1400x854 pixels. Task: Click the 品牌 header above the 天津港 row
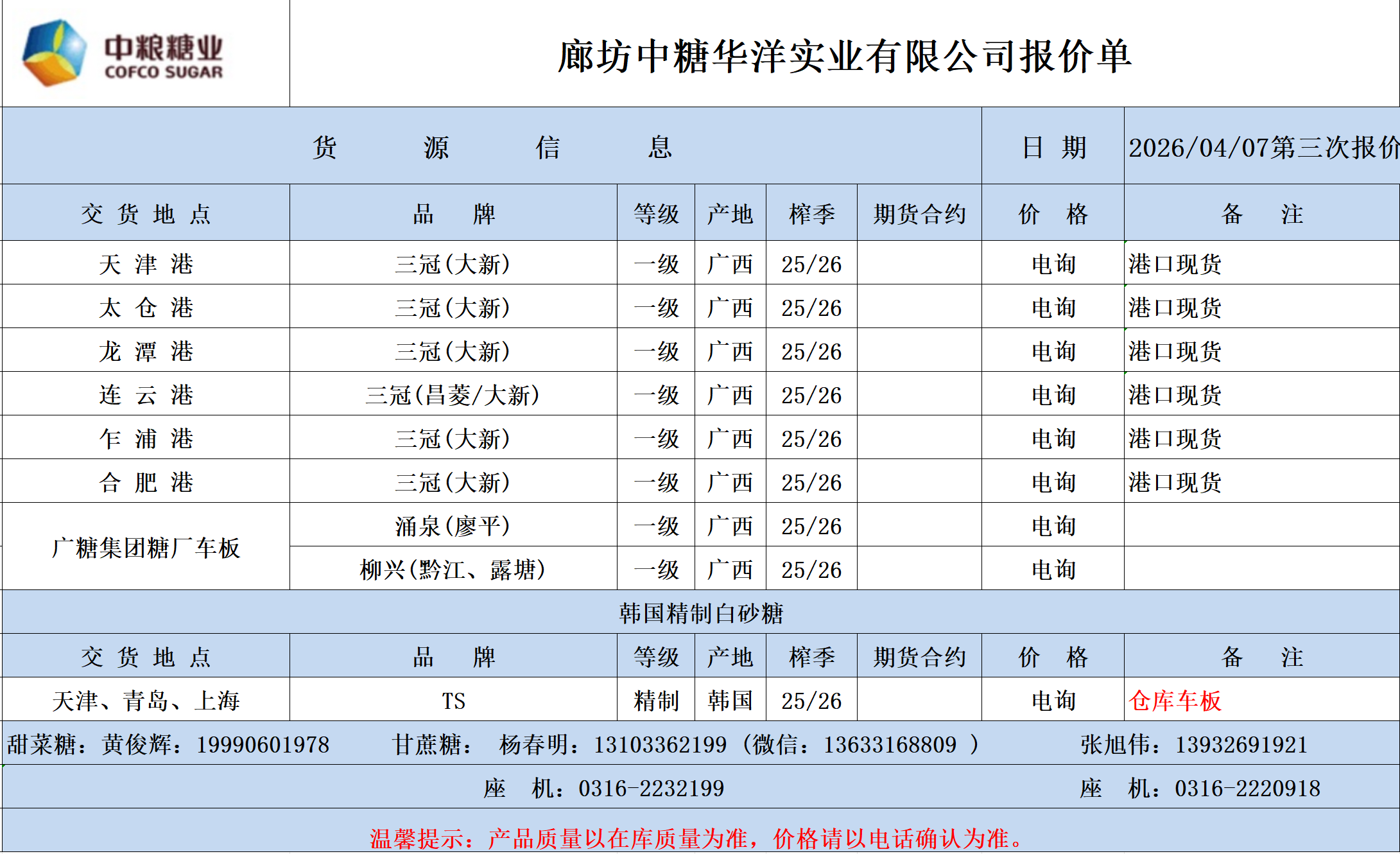(453, 214)
